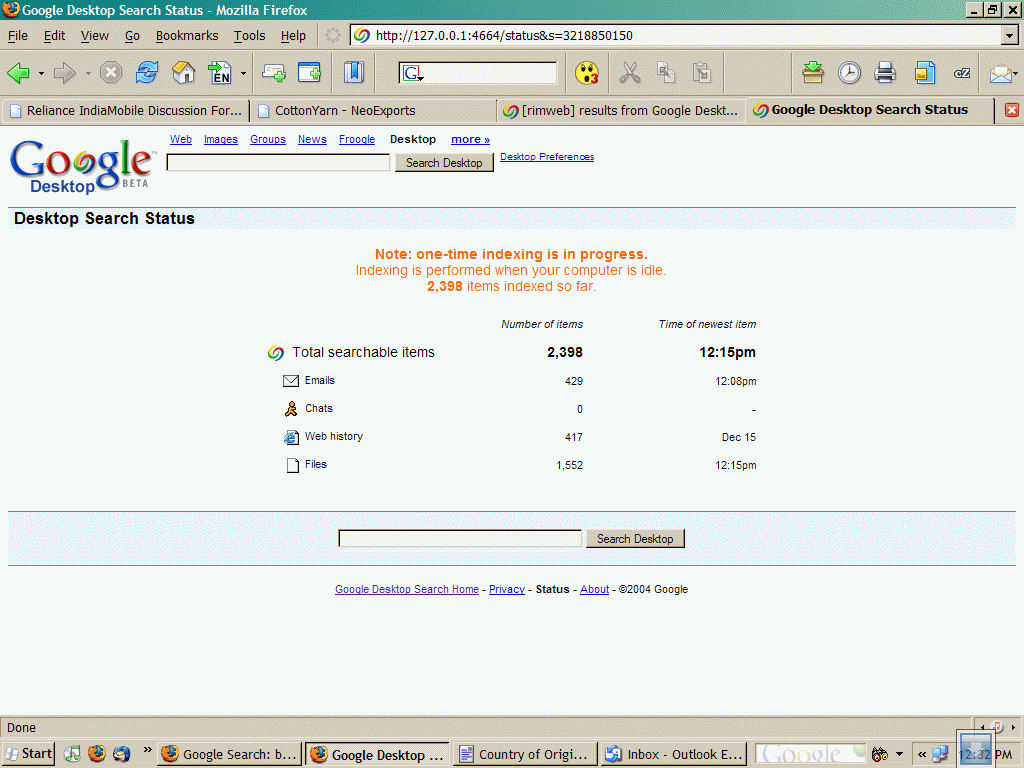Click the Chats figure icon

(291, 409)
